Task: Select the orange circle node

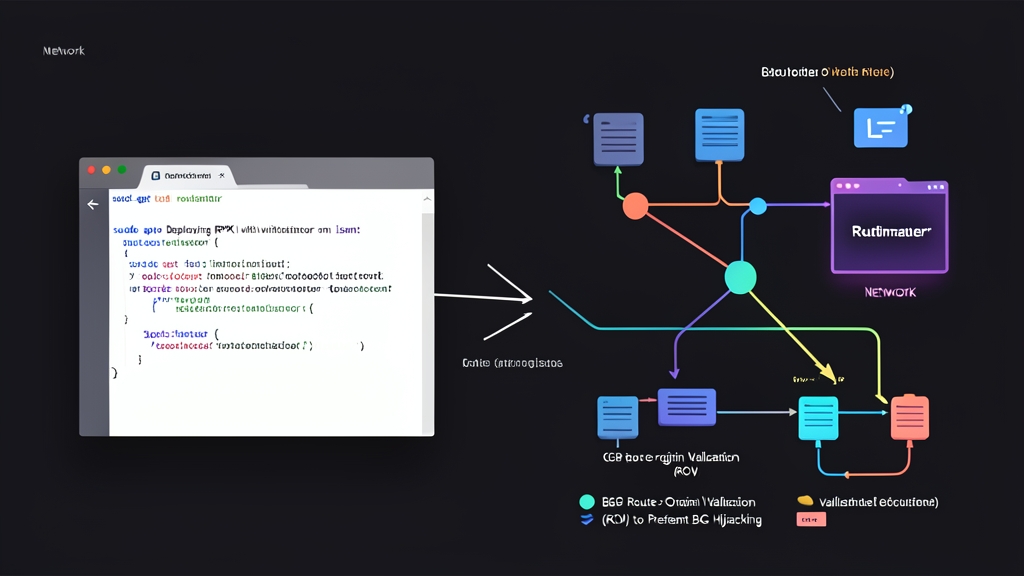Action: (x=635, y=206)
